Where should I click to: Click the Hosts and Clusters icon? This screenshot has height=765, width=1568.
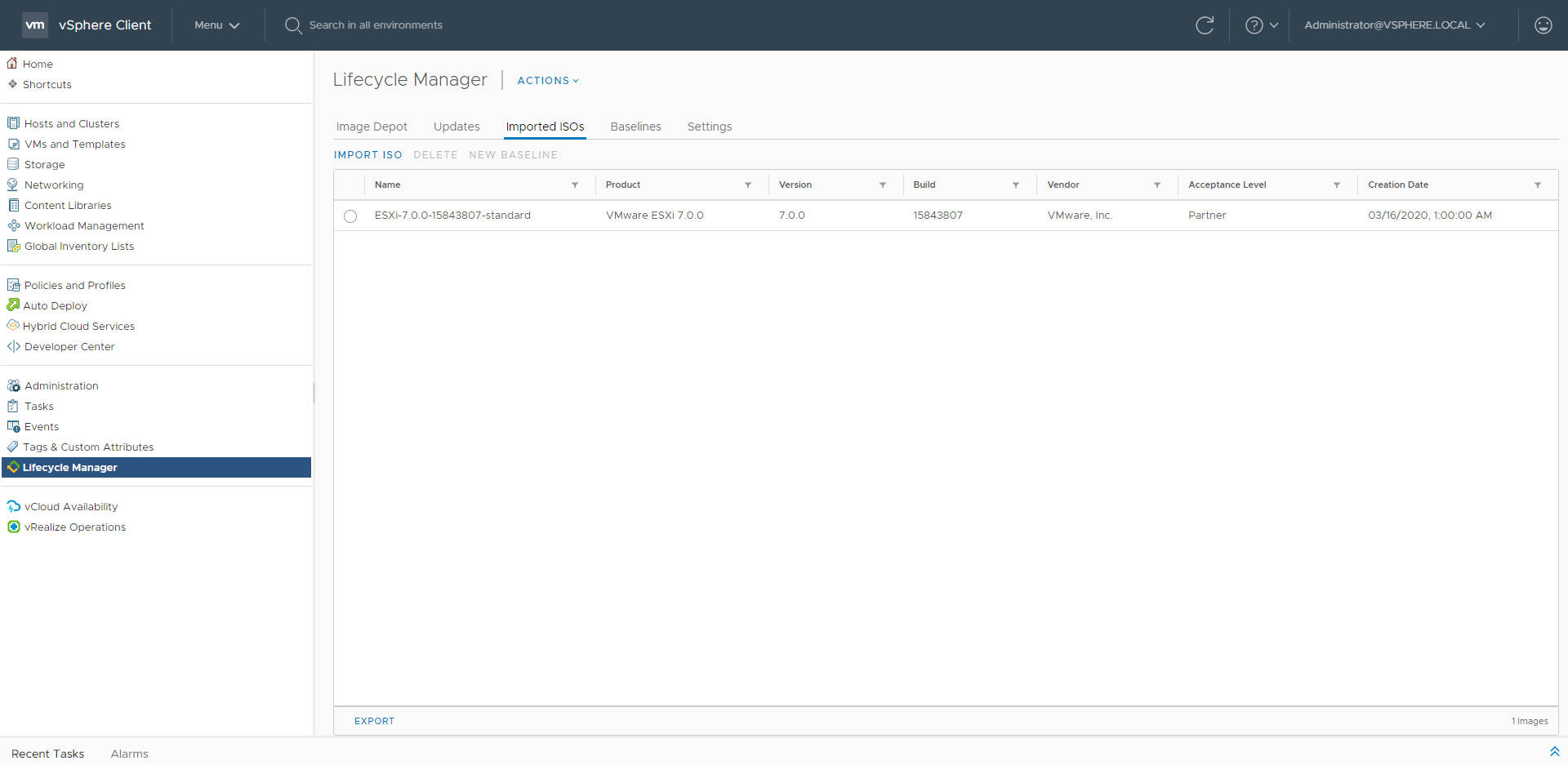(x=13, y=123)
